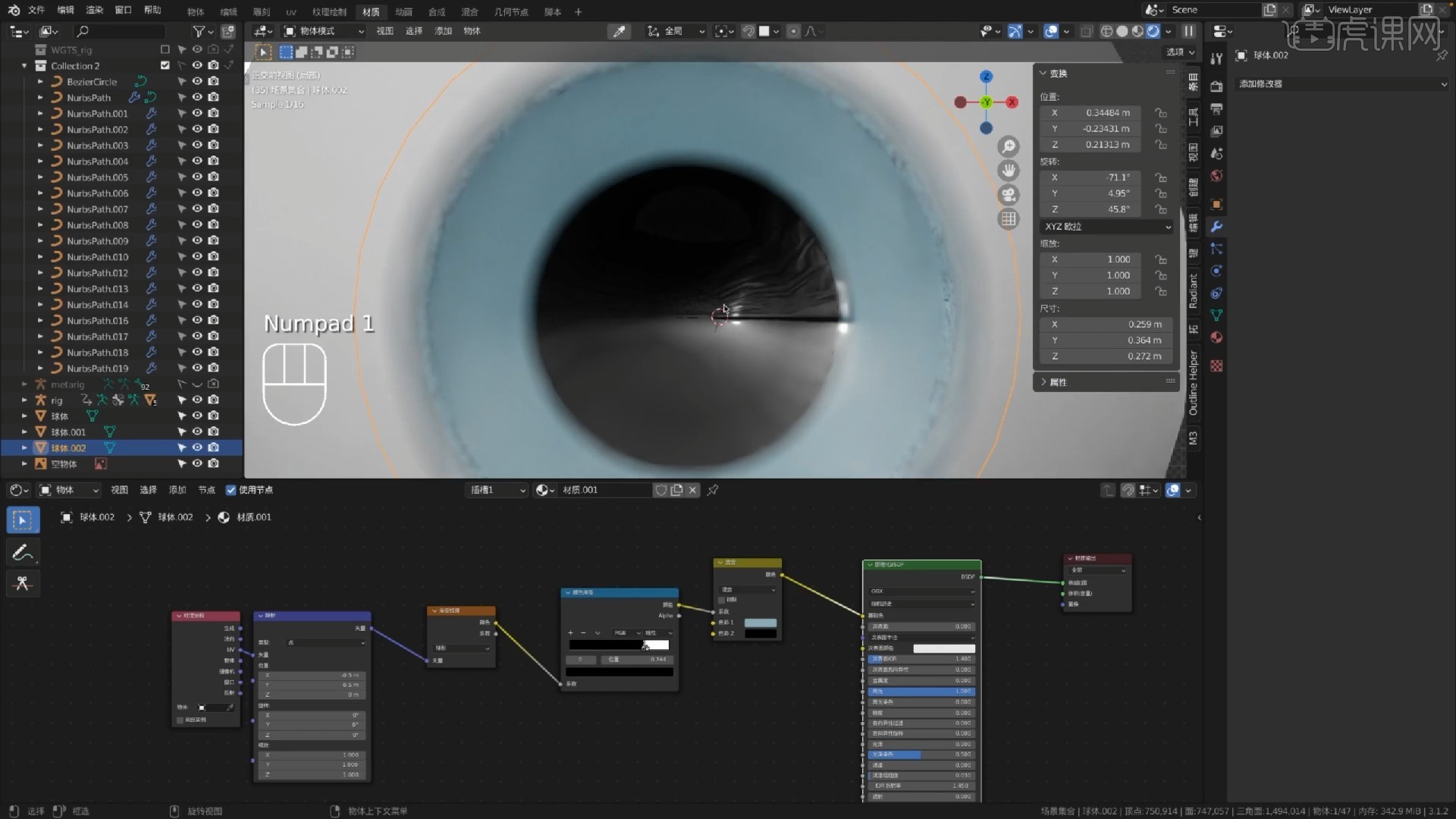This screenshot has width=1456, height=819.
Task: Click the hand pan view gizmo
Action: [1008, 171]
